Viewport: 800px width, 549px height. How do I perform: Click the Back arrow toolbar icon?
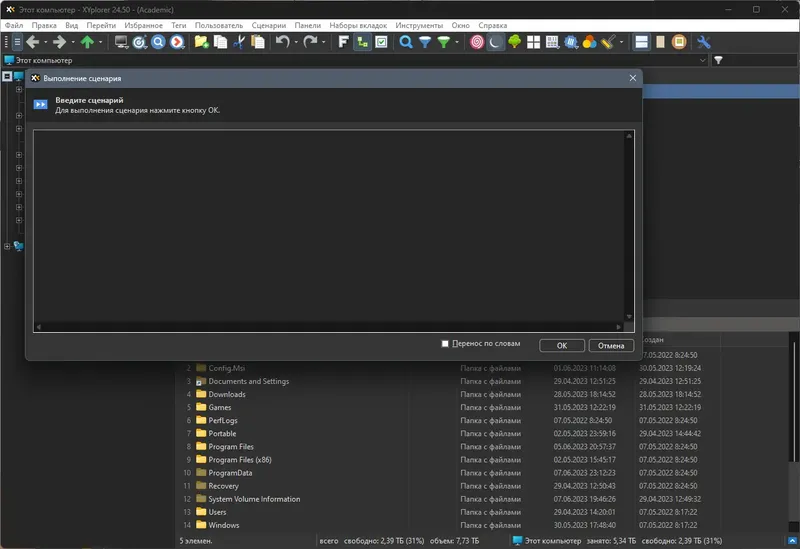[33, 42]
